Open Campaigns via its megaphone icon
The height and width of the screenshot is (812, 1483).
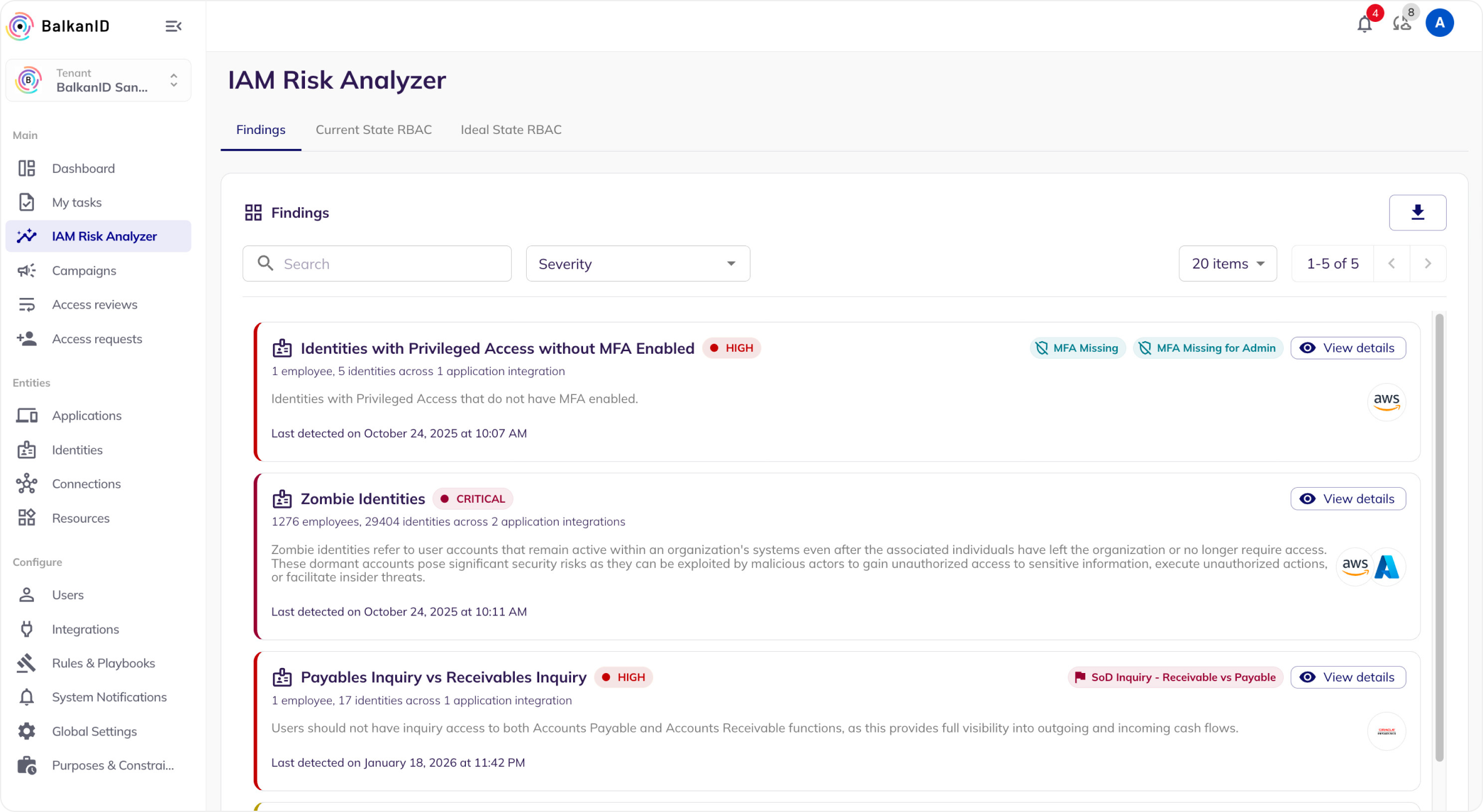(27, 270)
